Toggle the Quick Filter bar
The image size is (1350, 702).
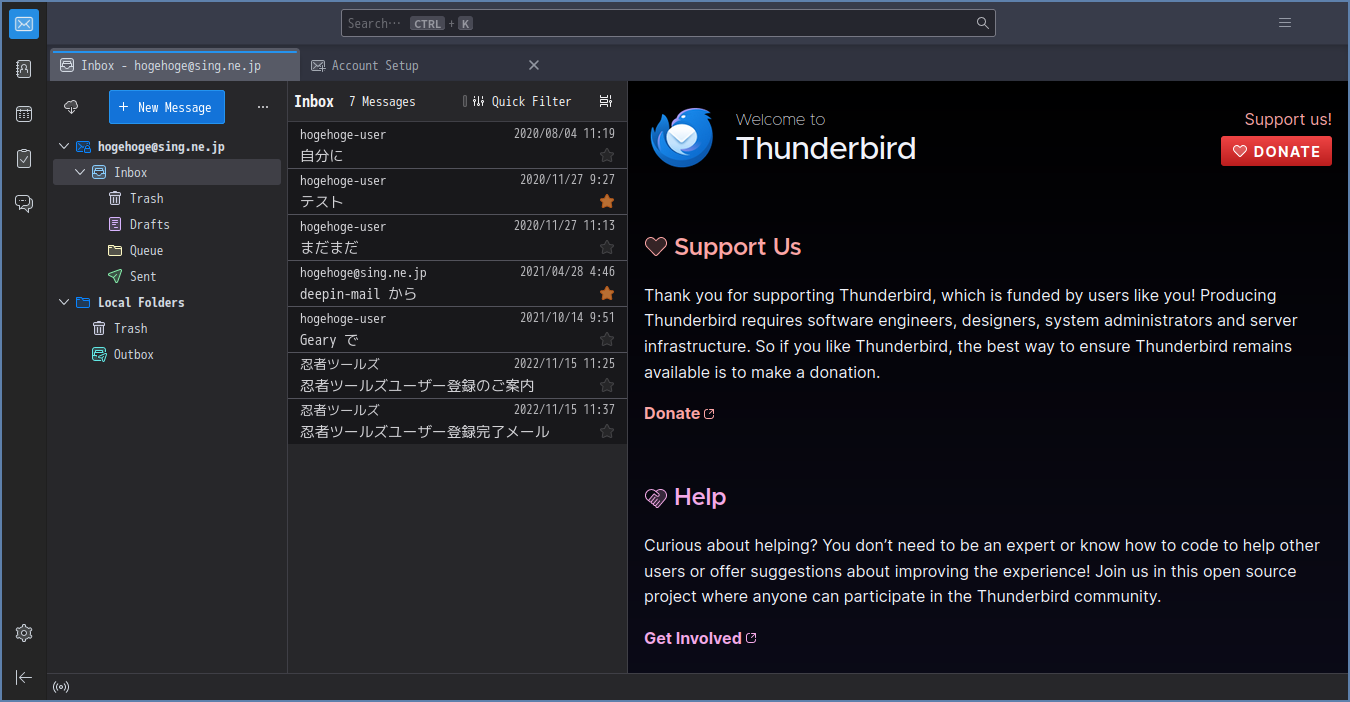coord(521,101)
